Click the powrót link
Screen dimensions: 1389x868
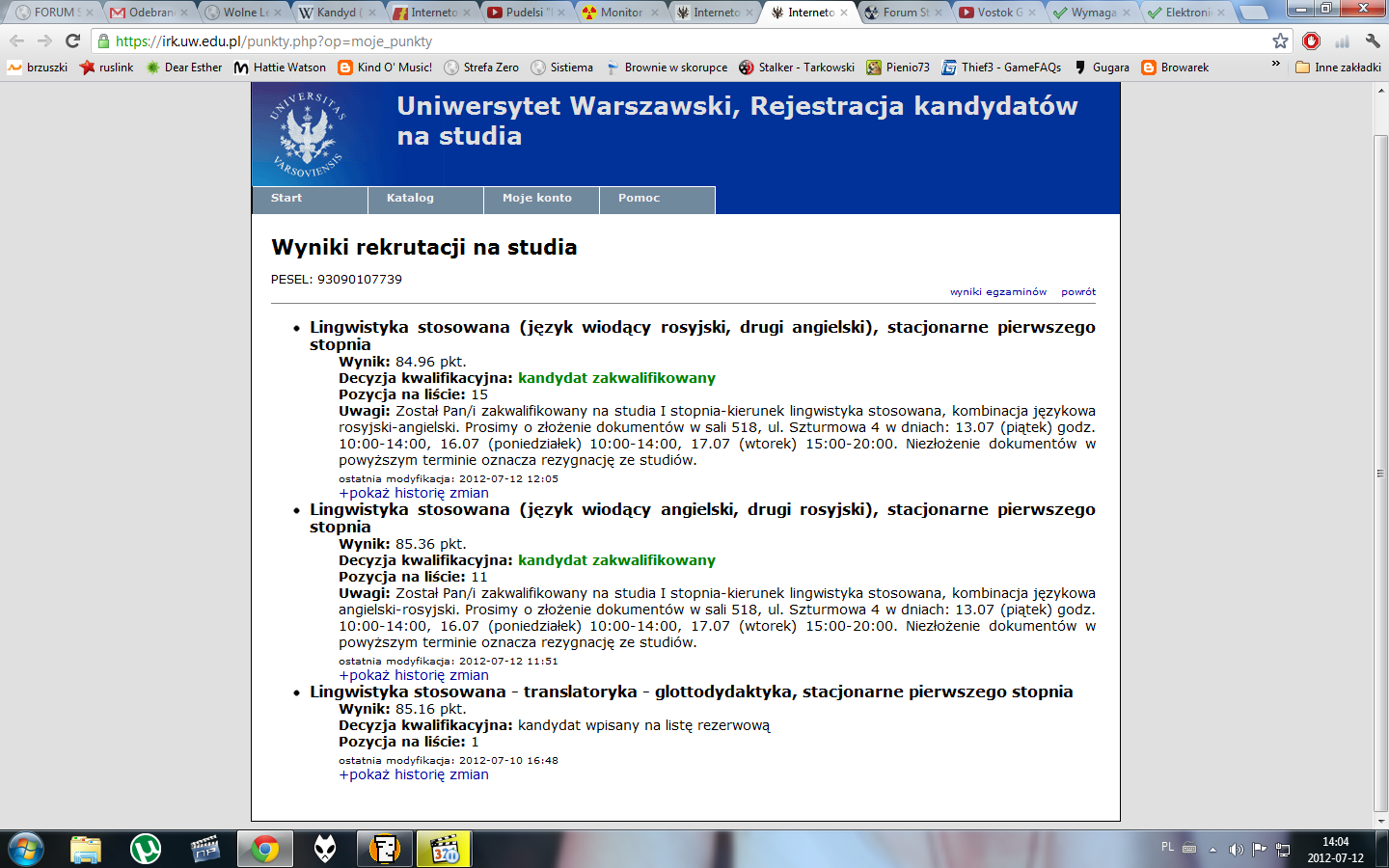pyautogui.click(x=1077, y=292)
